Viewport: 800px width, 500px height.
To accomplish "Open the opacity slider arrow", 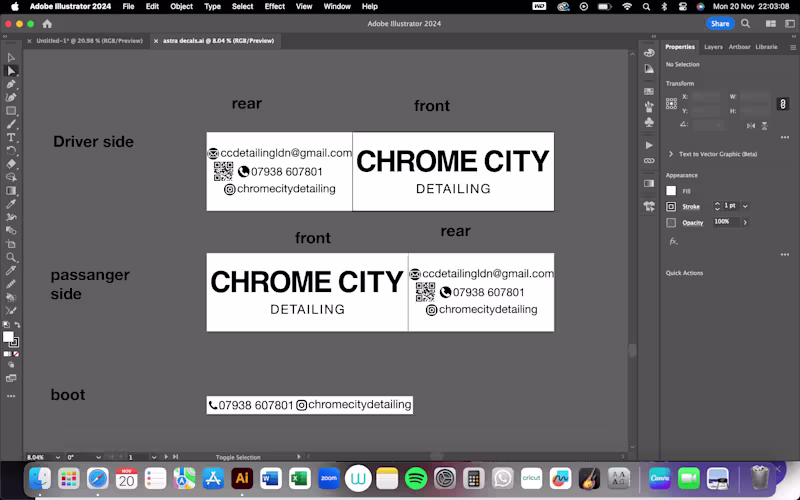I will tap(745, 222).
